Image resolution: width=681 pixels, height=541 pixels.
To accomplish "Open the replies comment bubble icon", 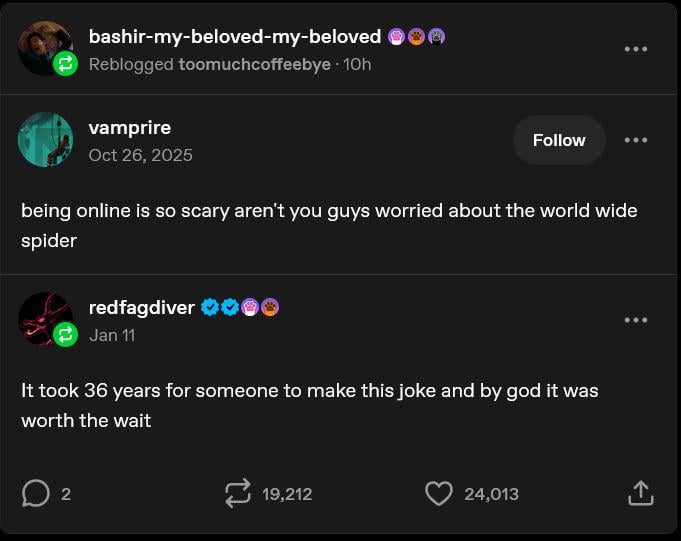I will click(x=35, y=493).
